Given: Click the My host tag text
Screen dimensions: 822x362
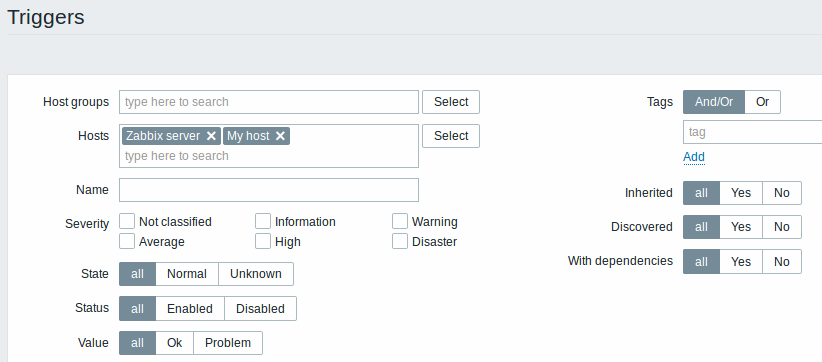Looking at the screenshot, I should coord(248,136).
